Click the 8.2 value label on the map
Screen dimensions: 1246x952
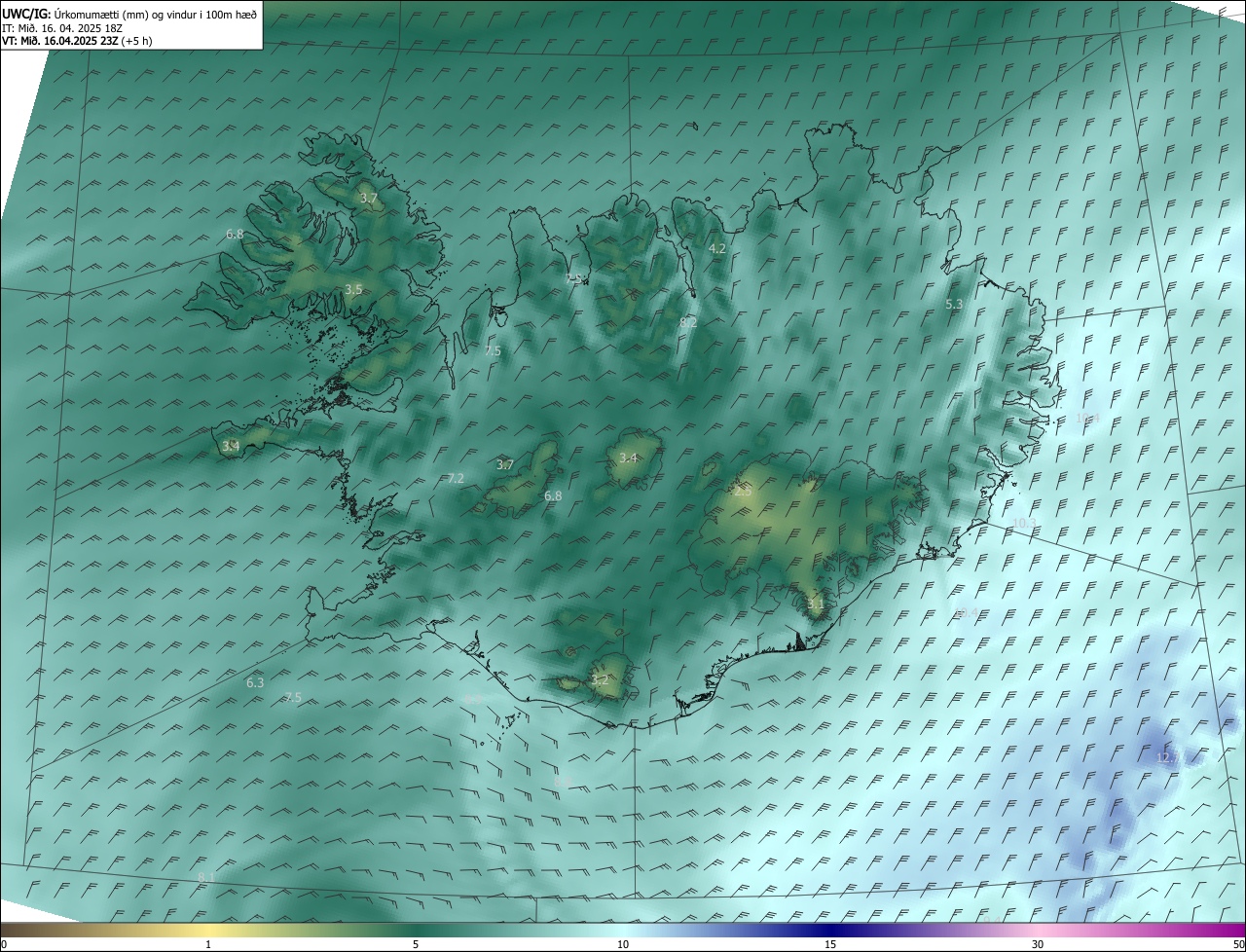(x=688, y=322)
